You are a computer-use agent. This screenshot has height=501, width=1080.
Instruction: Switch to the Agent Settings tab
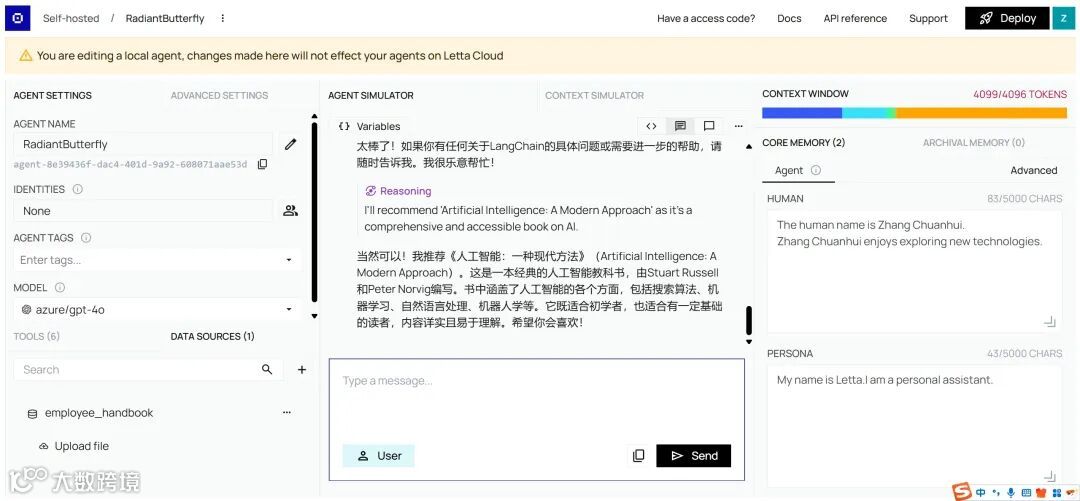click(52, 95)
